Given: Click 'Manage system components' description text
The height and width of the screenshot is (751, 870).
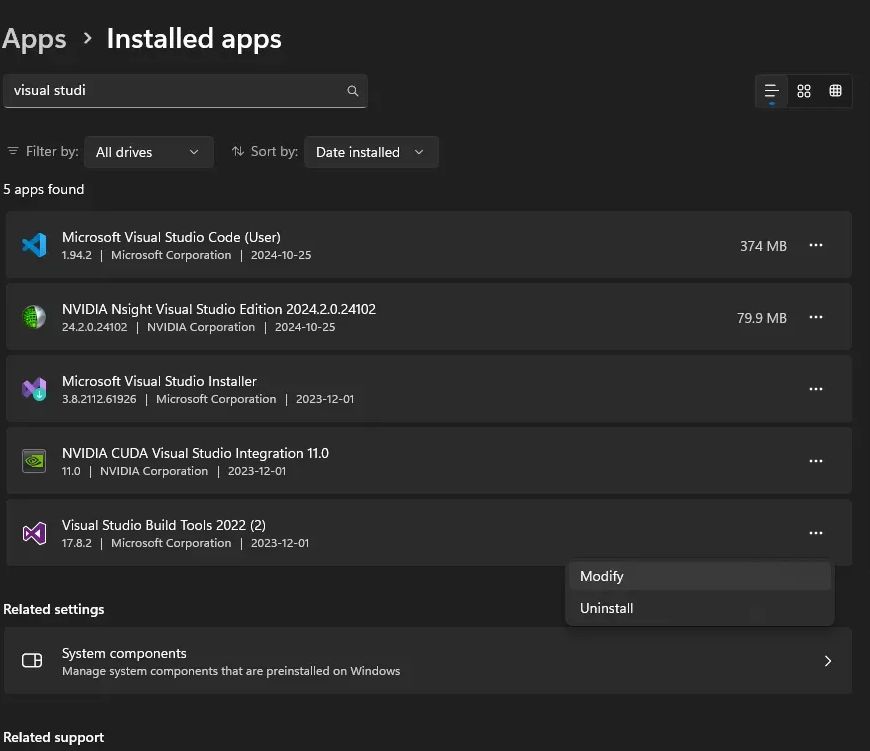Looking at the screenshot, I should [x=231, y=671].
